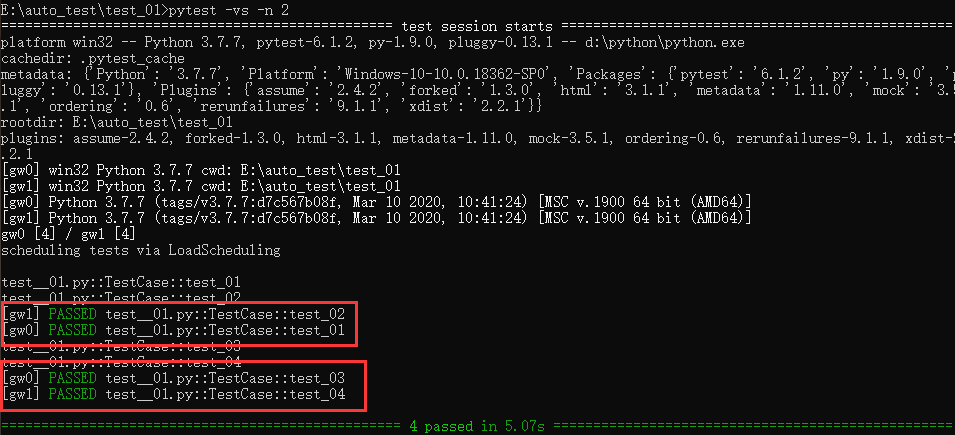Click the cachedir .pytest_cache text
955x435 pixels.
tap(93, 59)
